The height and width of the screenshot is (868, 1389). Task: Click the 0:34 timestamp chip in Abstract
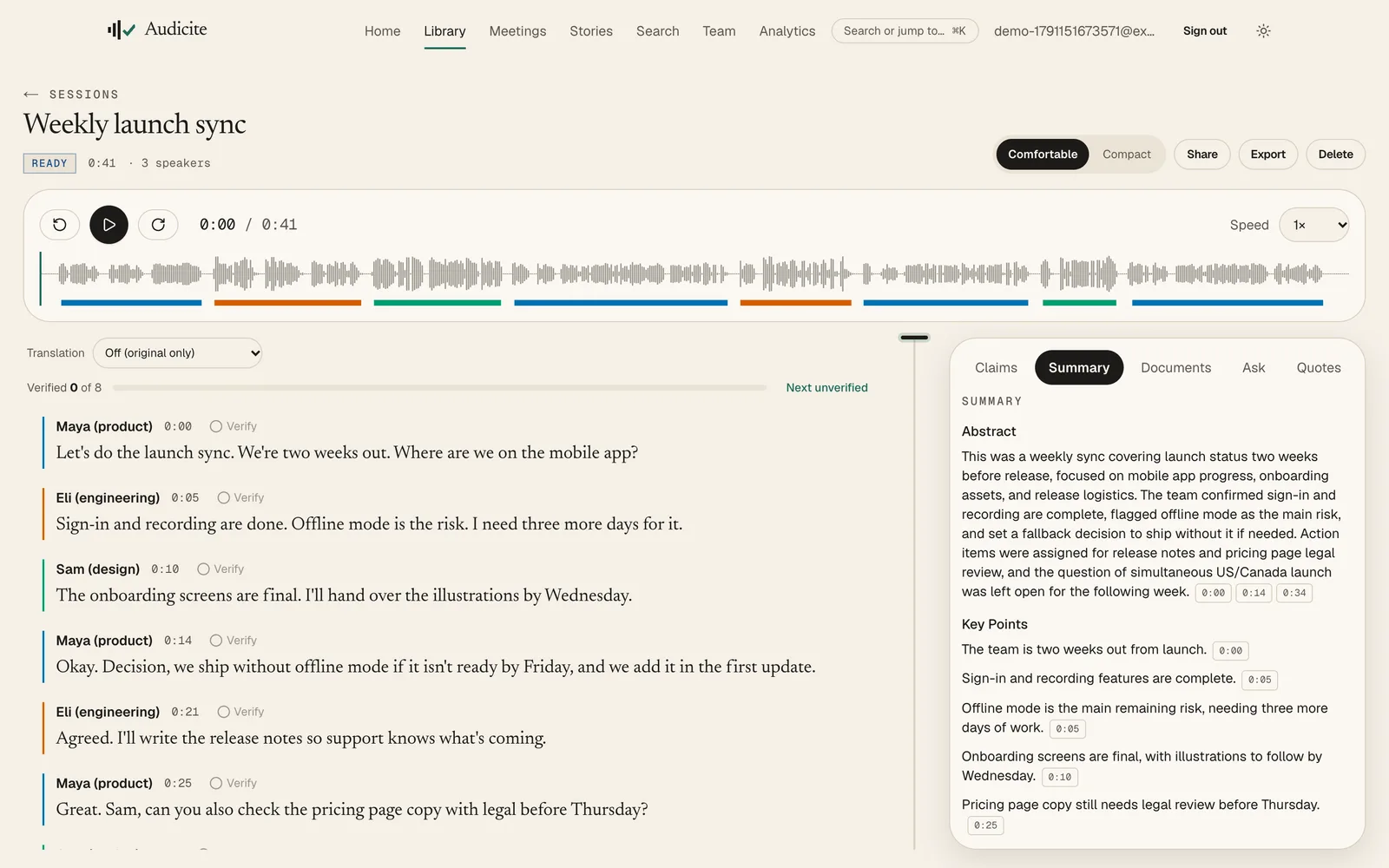[x=1294, y=594]
